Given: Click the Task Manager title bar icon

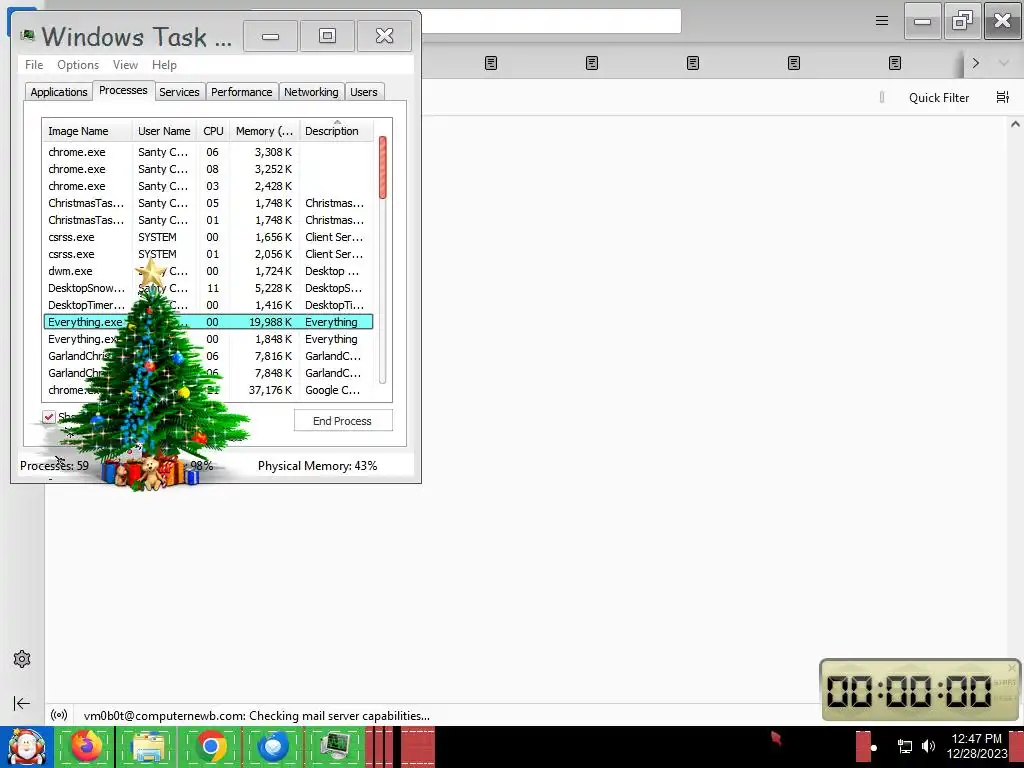Looking at the screenshot, I should (27, 35).
